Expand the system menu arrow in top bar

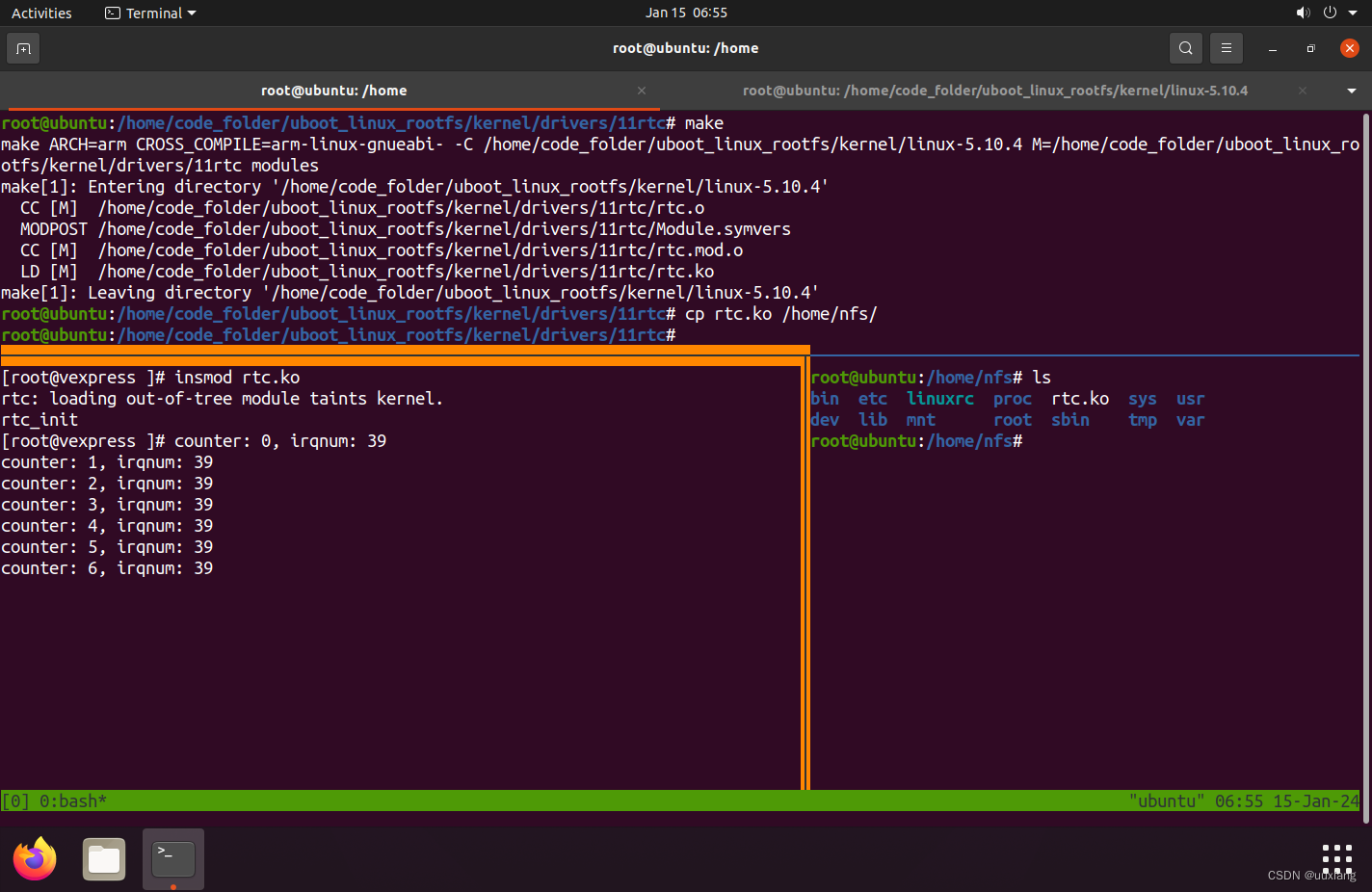tap(1353, 13)
